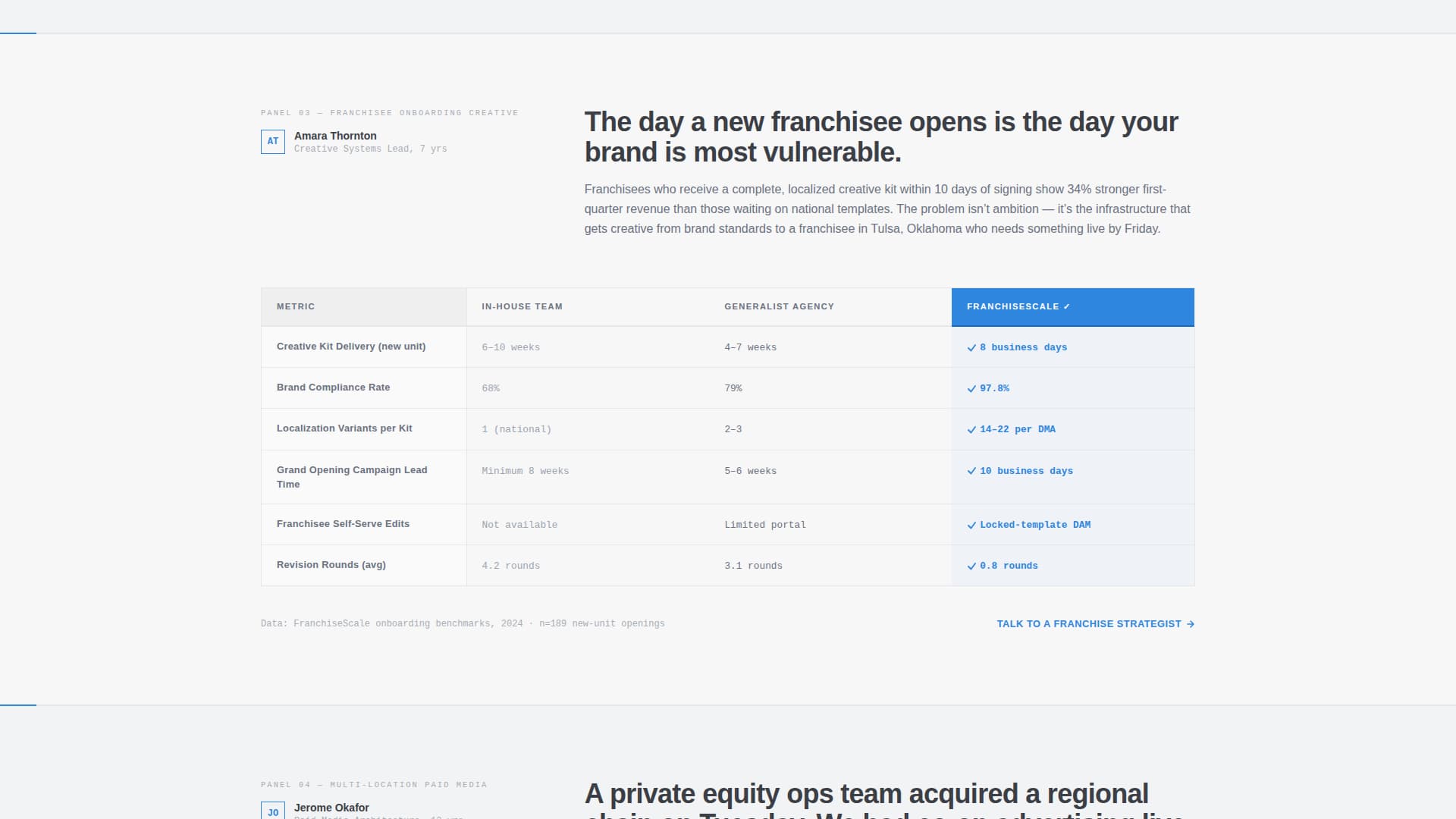The width and height of the screenshot is (1456, 819).
Task: Select the 3.1 rounds cell
Action: tap(830, 566)
